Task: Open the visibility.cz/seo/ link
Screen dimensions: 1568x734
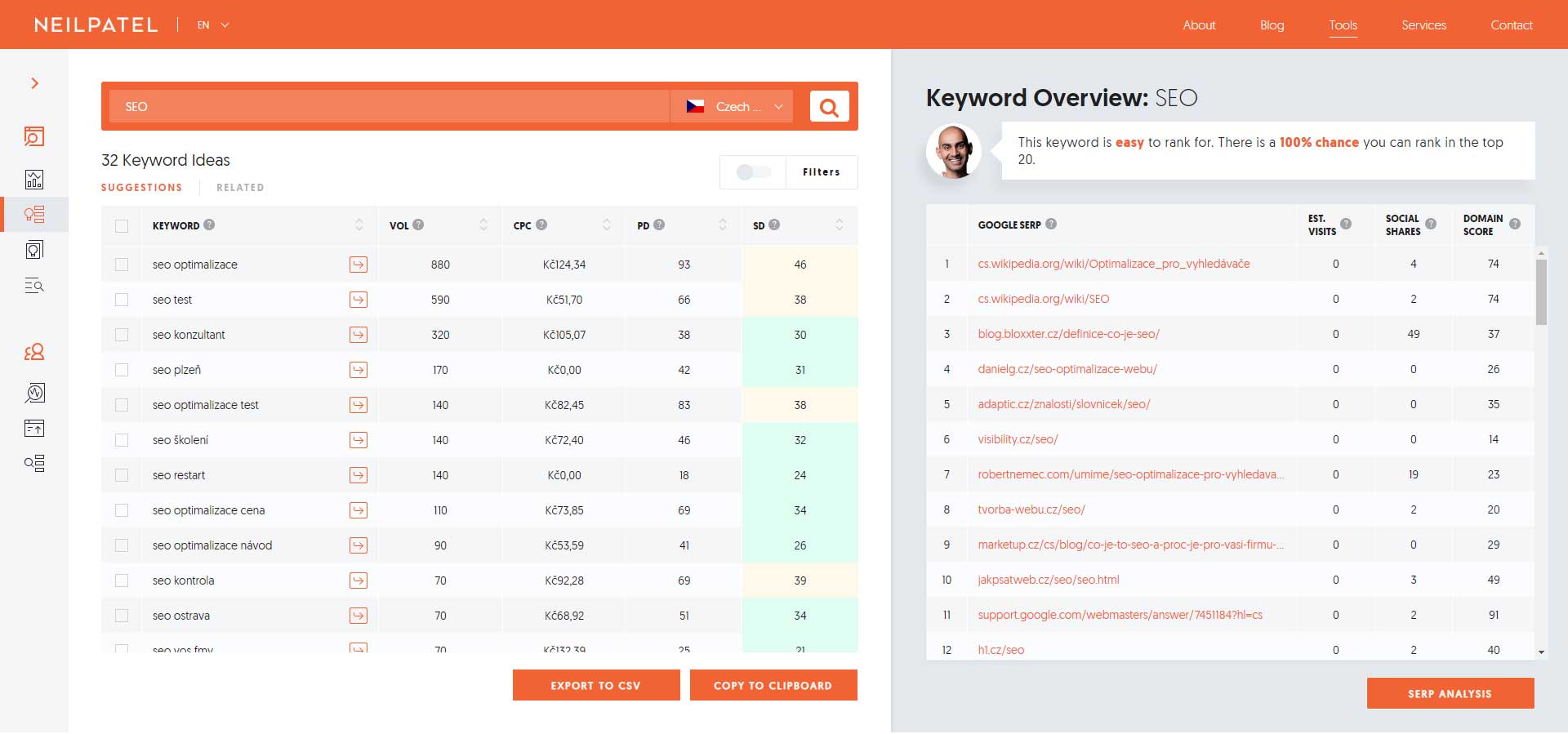Action: (1018, 439)
